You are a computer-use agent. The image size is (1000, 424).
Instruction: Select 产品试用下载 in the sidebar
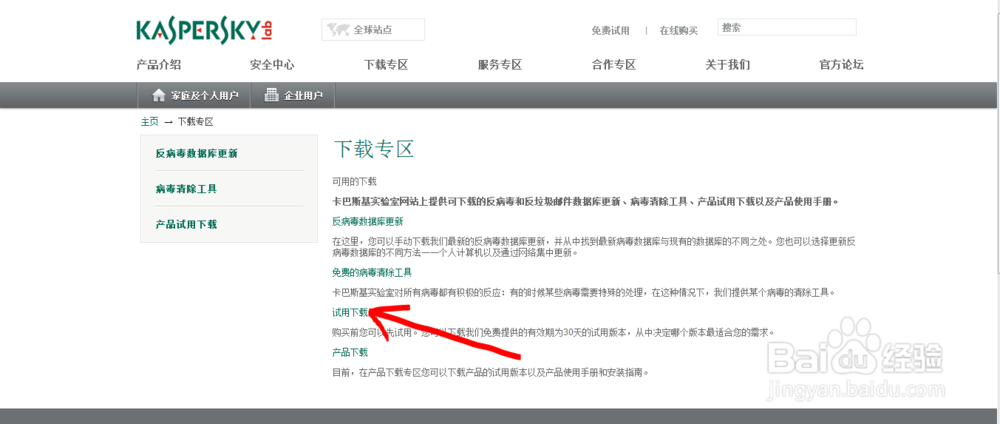pyautogui.click(x=186, y=224)
